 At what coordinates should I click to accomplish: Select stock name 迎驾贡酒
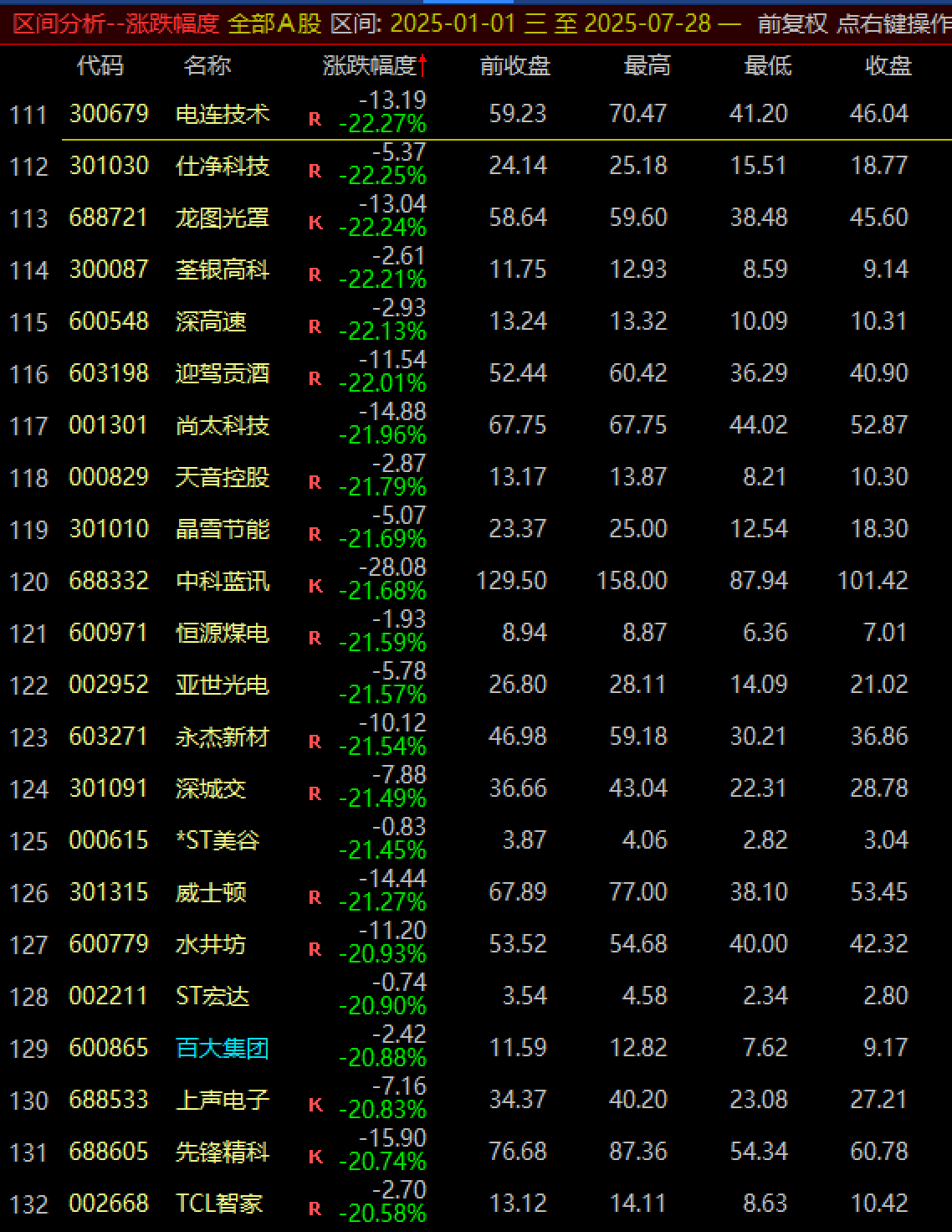[x=223, y=372]
